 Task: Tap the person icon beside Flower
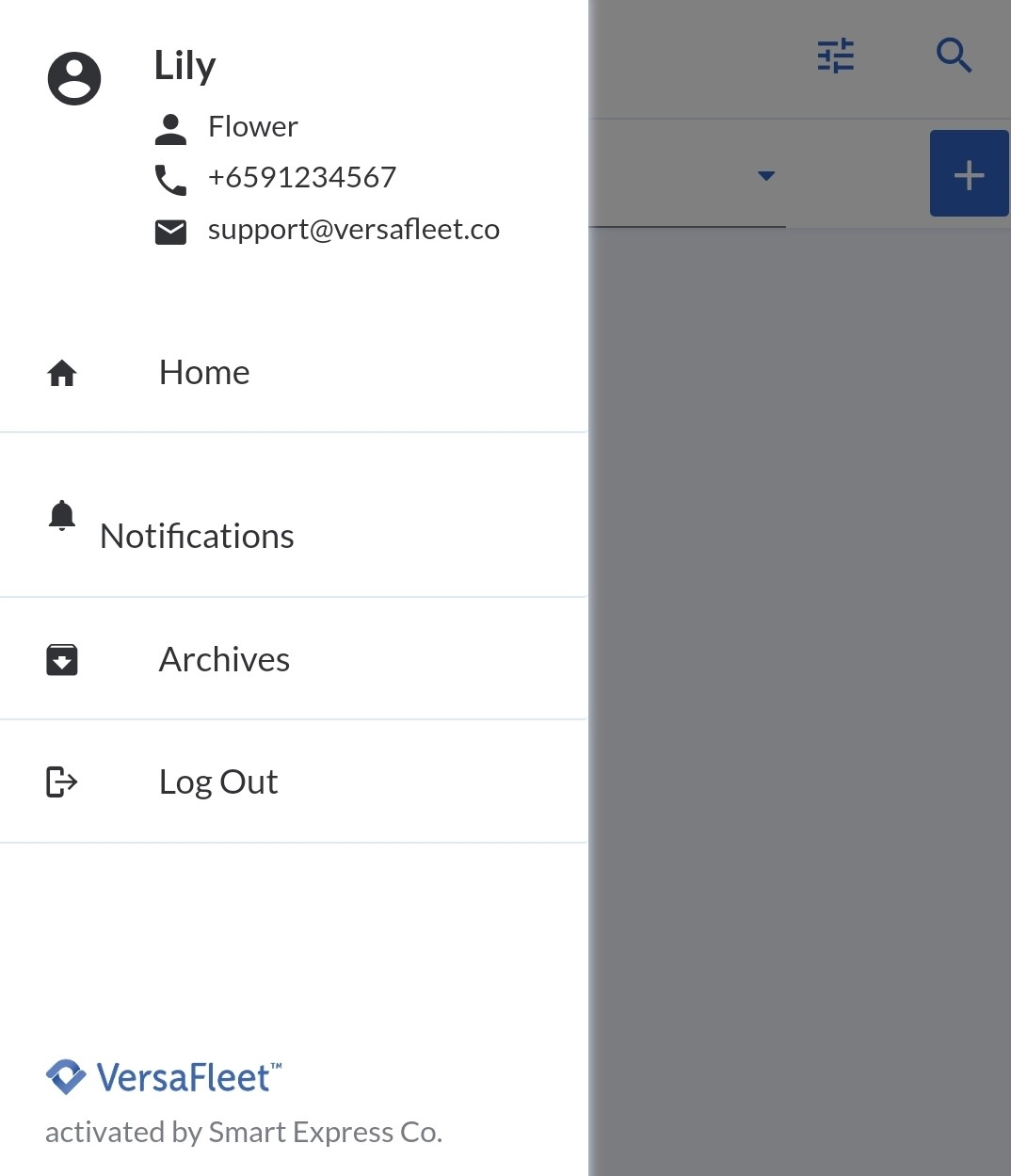170,129
